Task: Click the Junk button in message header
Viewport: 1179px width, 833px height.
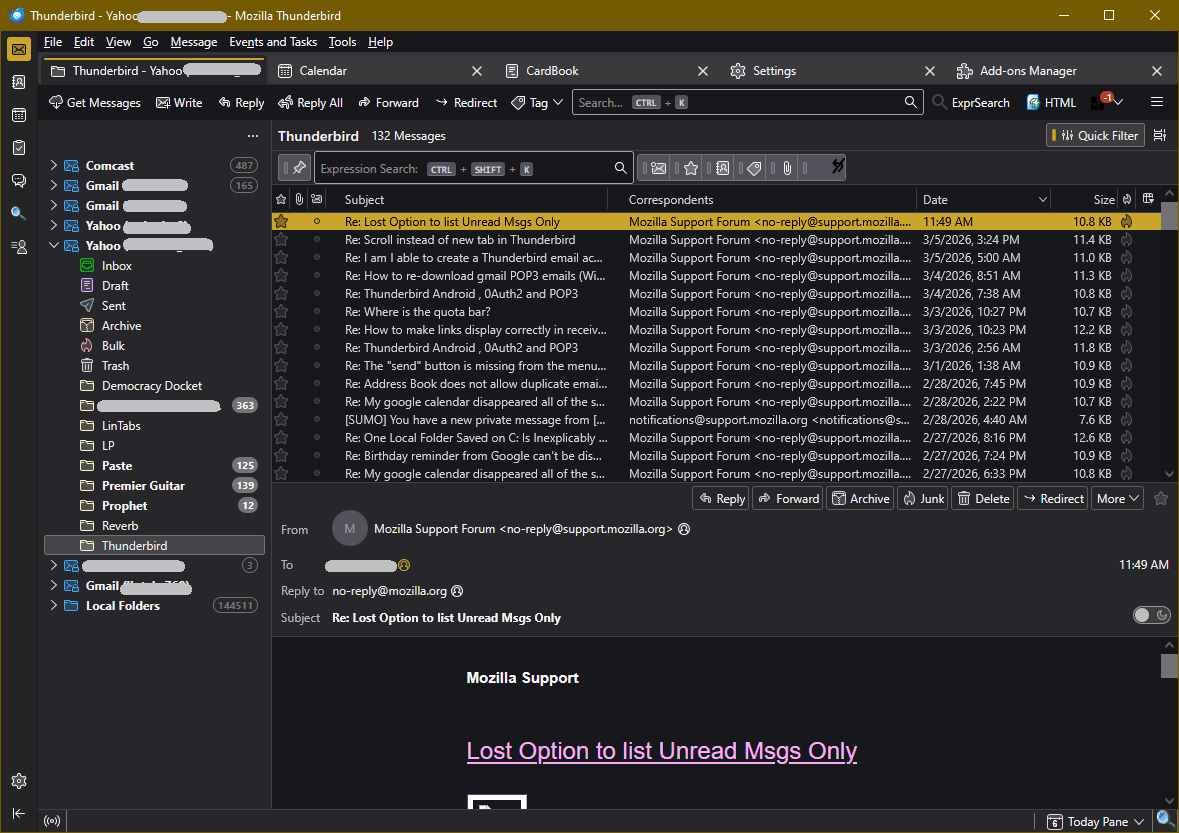Action: click(922, 498)
